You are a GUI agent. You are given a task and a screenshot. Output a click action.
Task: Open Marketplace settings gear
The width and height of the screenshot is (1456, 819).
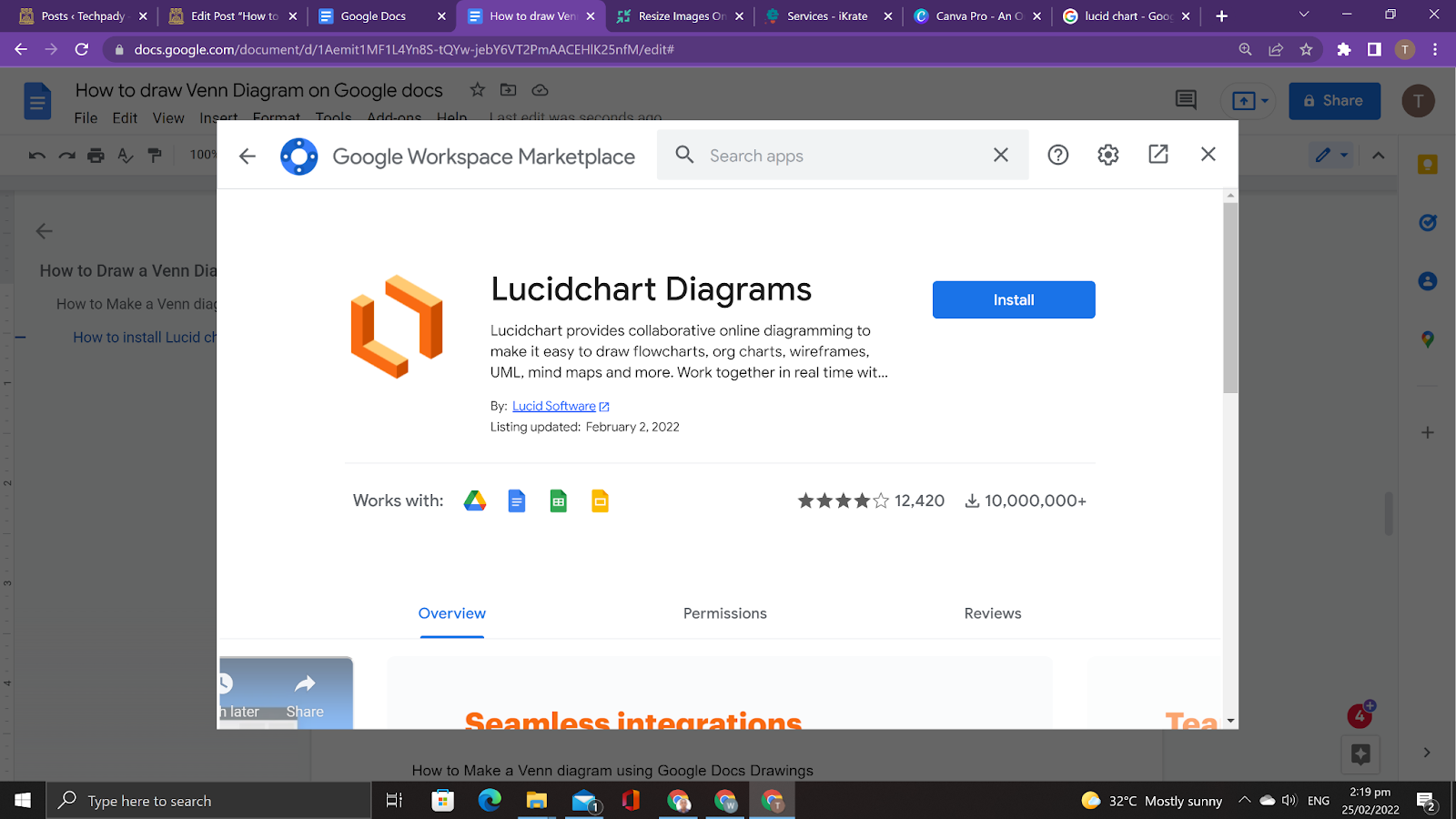coord(1107,155)
